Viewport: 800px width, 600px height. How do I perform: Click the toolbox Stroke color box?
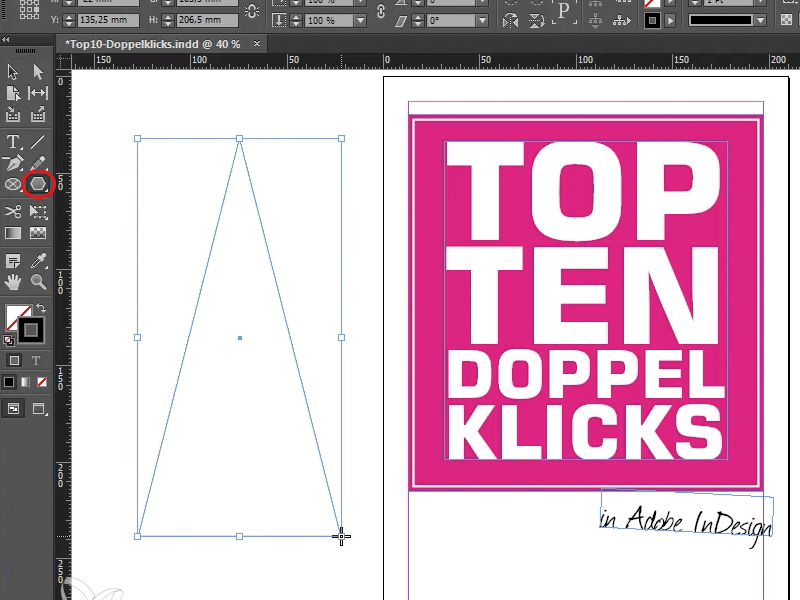pos(31,330)
